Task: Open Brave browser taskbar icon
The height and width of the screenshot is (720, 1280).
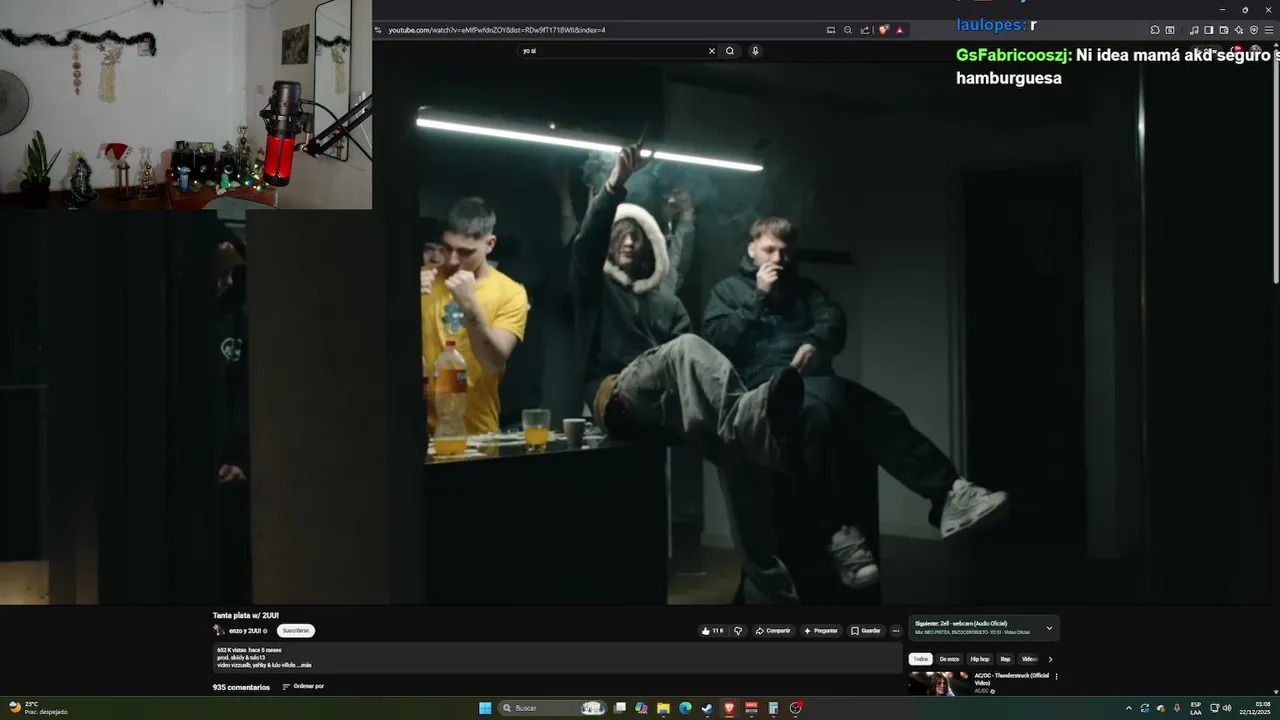Action: [x=729, y=708]
